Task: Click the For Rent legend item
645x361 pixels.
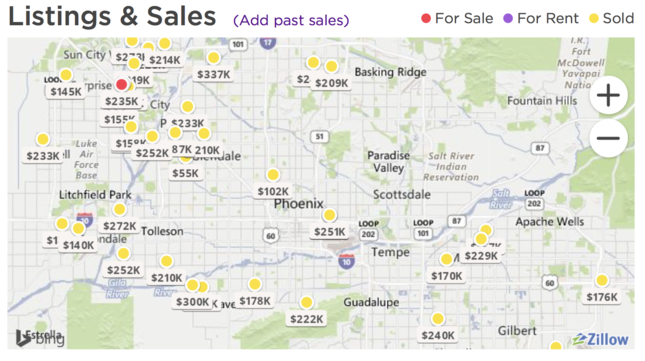Action: click(x=541, y=19)
